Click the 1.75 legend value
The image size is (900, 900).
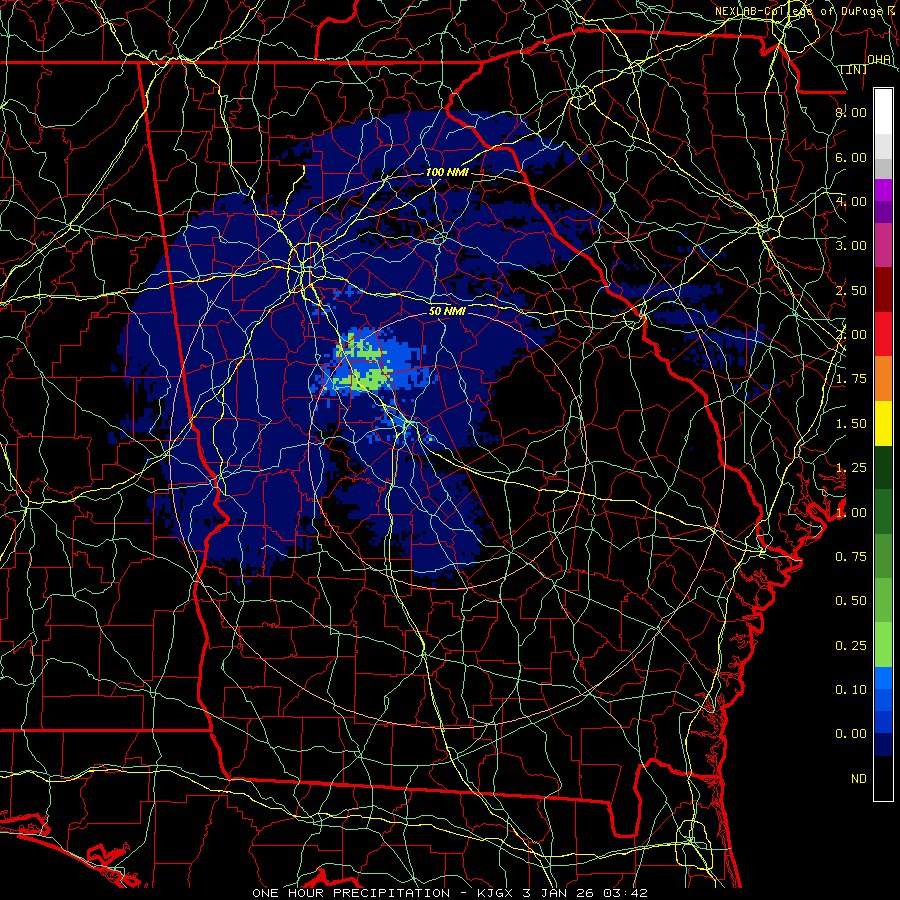pyautogui.click(x=851, y=379)
